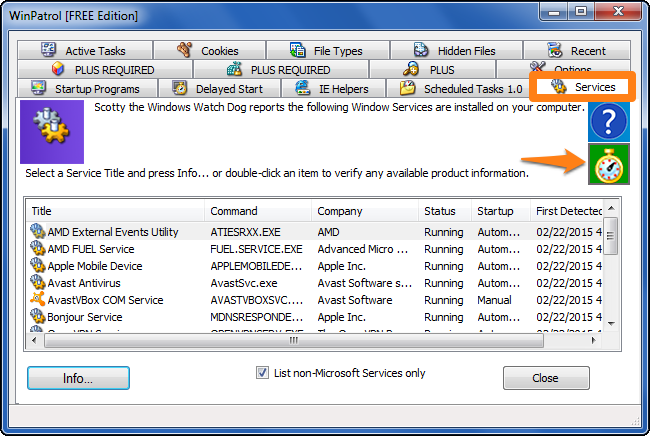Open the Recent tab
Image resolution: width=650 pixels, height=436 pixels.
[x=577, y=51]
